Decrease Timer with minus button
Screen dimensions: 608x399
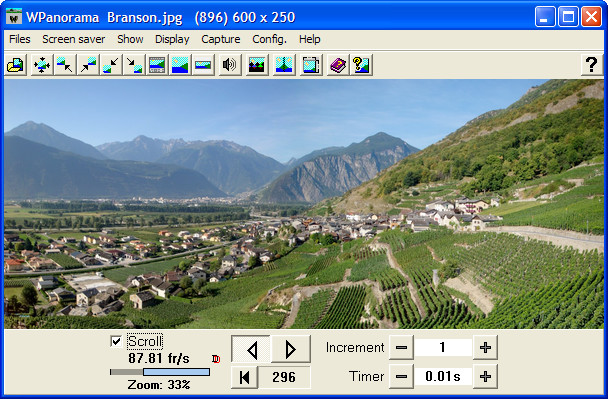tap(401, 376)
